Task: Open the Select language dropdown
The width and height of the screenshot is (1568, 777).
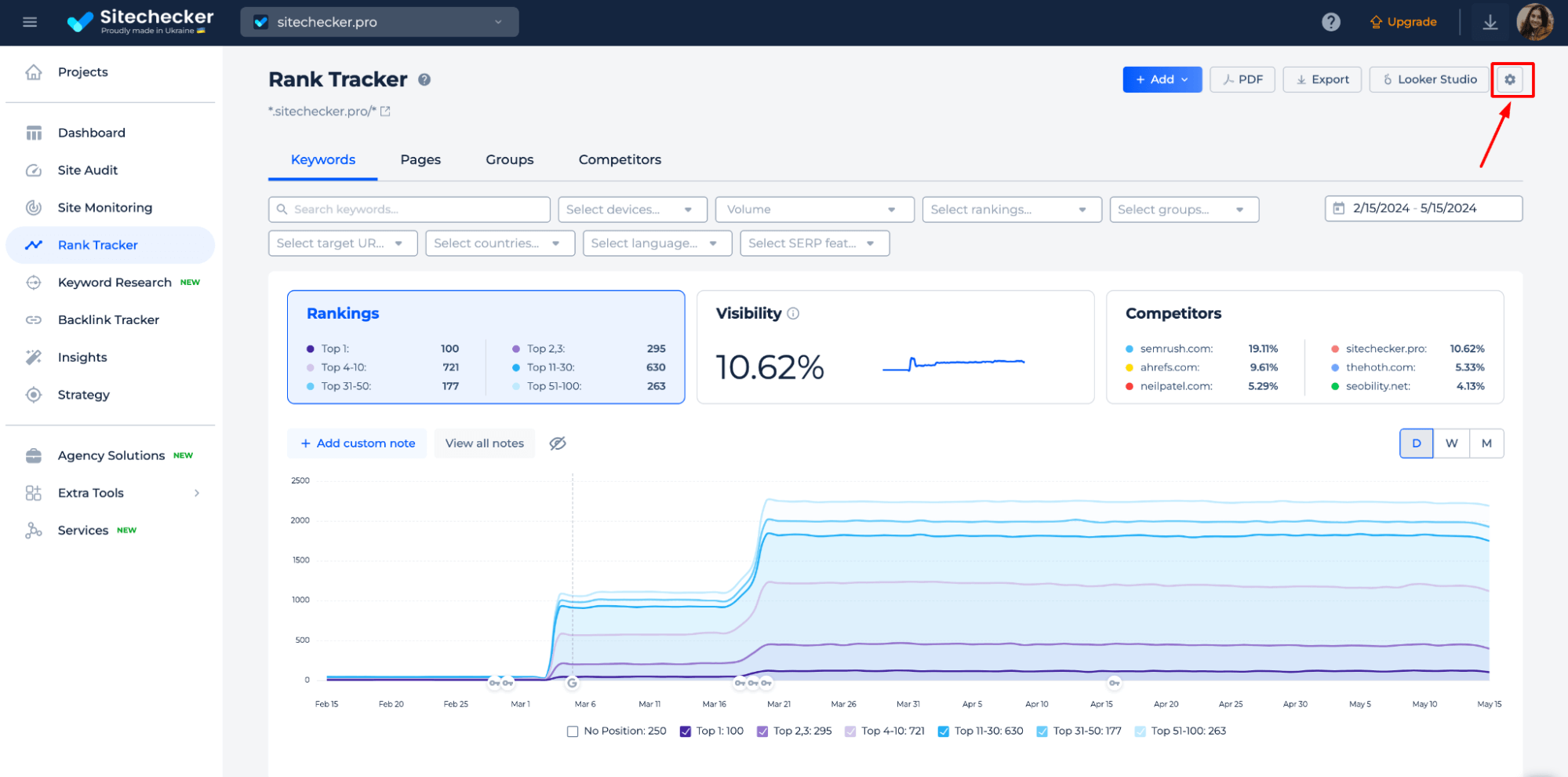Action: coord(657,243)
